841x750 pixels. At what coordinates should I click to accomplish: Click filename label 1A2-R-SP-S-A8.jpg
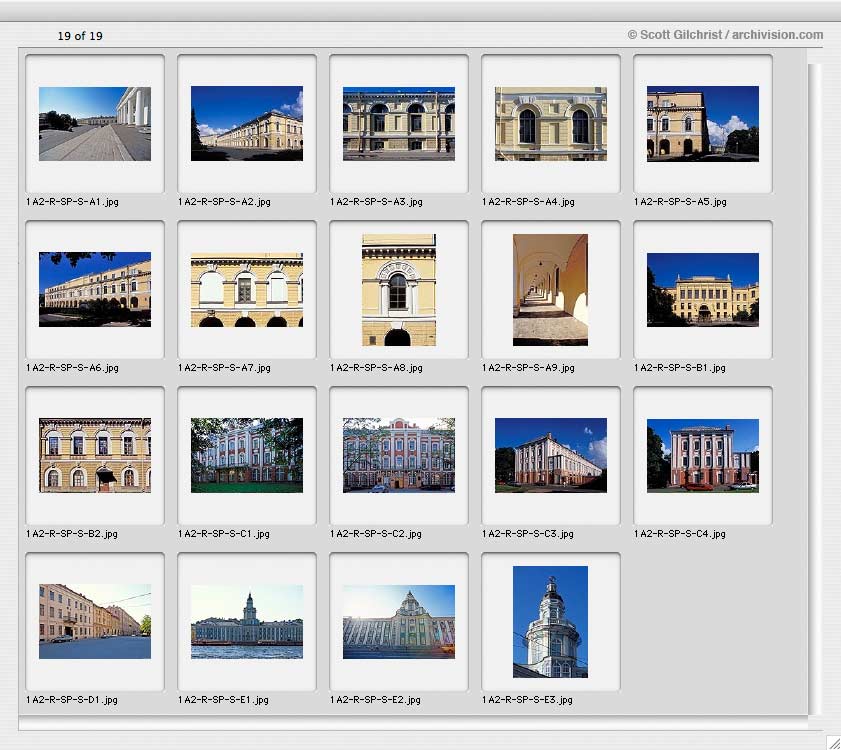pyautogui.click(x=376, y=367)
